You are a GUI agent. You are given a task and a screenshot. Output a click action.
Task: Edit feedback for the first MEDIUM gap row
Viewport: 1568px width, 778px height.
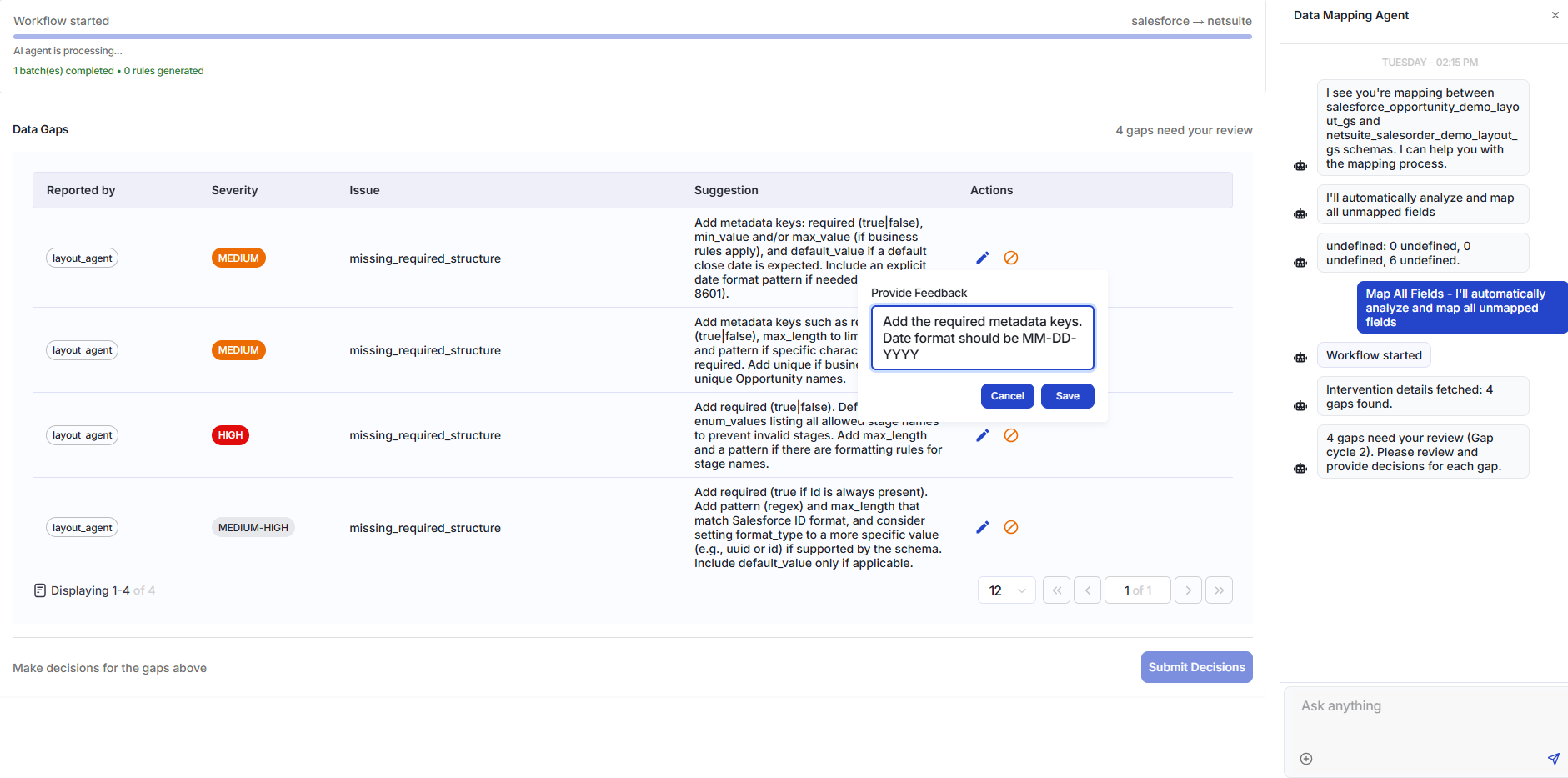point(983,258)
